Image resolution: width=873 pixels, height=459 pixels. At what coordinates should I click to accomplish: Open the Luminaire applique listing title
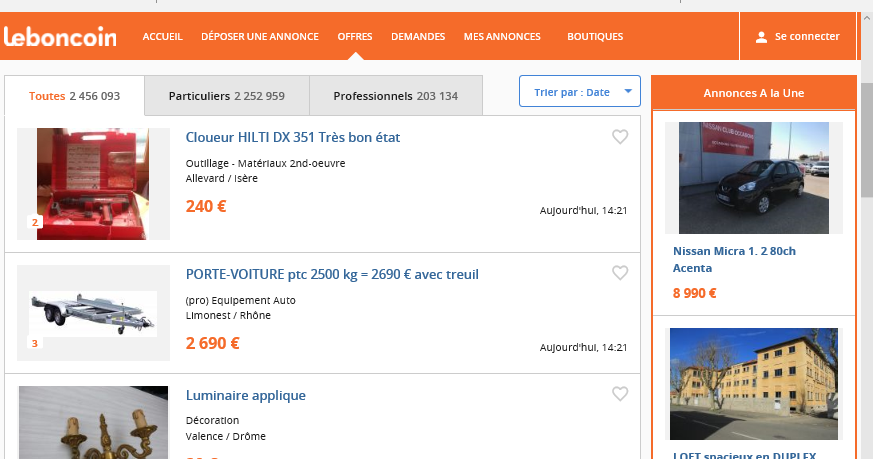click(x=246, y=395)
